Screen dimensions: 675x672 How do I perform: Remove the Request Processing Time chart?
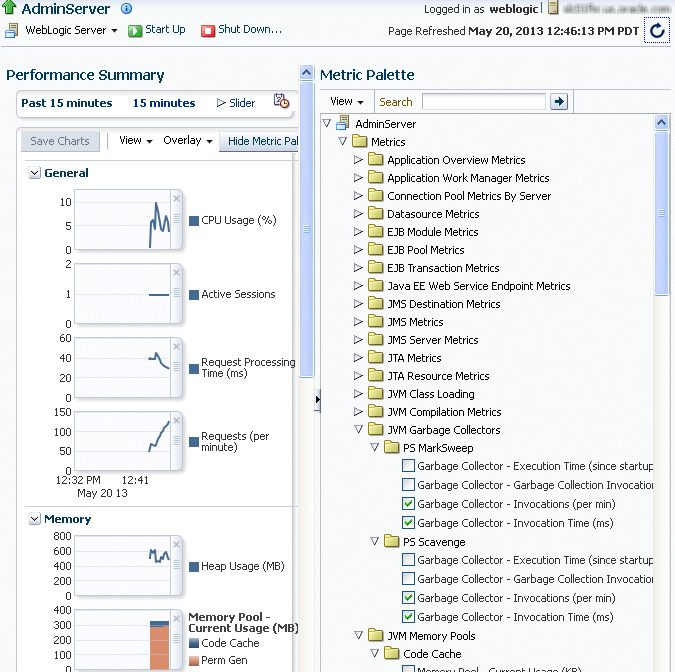176,347
